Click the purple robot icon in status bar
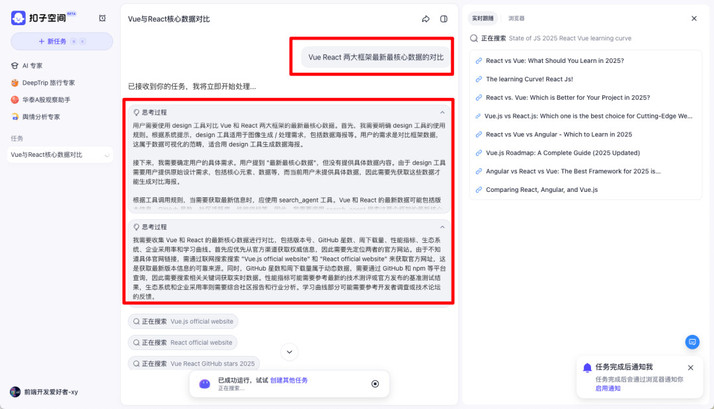Viewport: 714px width, 409px height. coord(205,384)
